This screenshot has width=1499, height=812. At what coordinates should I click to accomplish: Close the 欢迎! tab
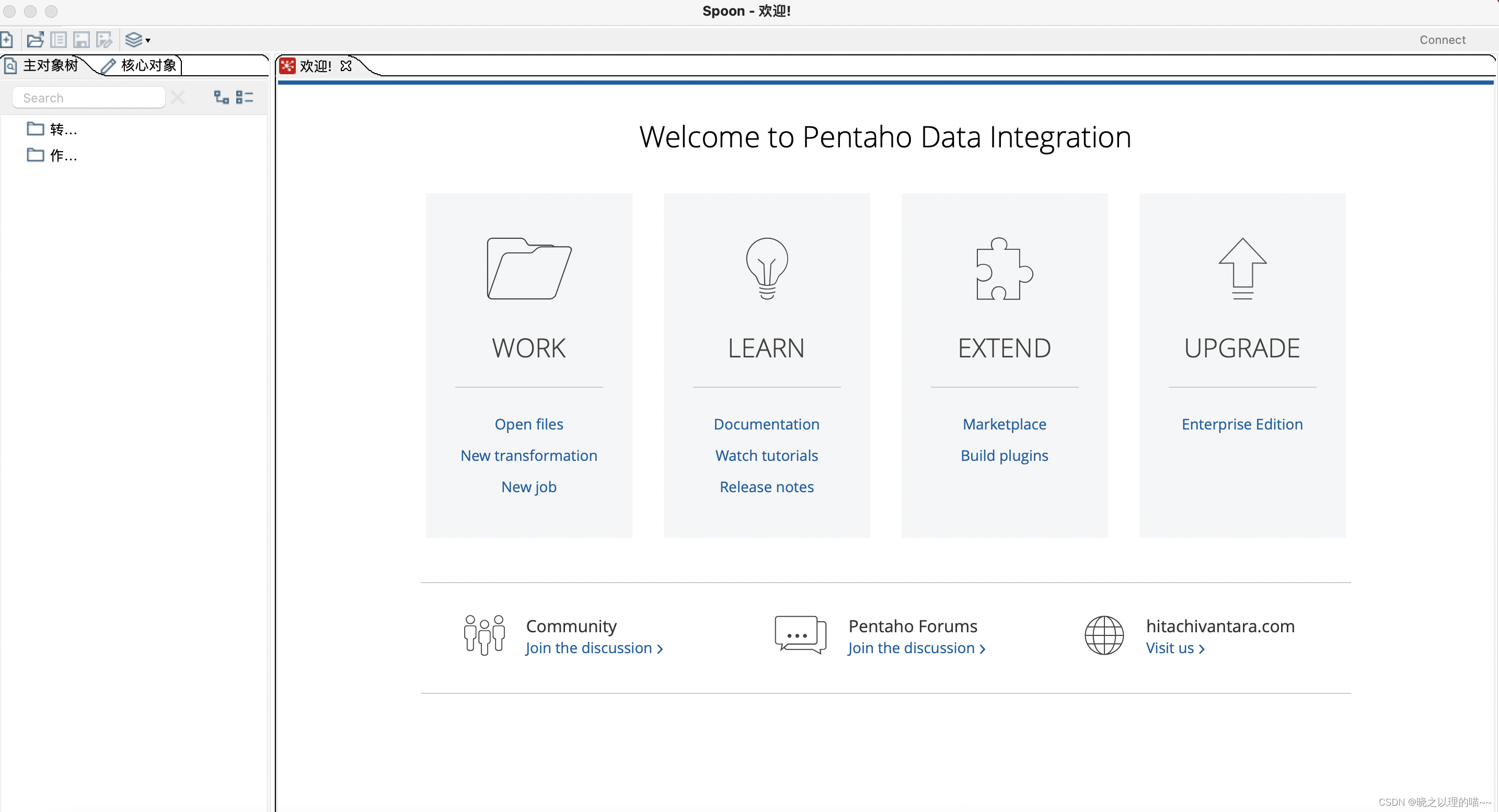346,66
